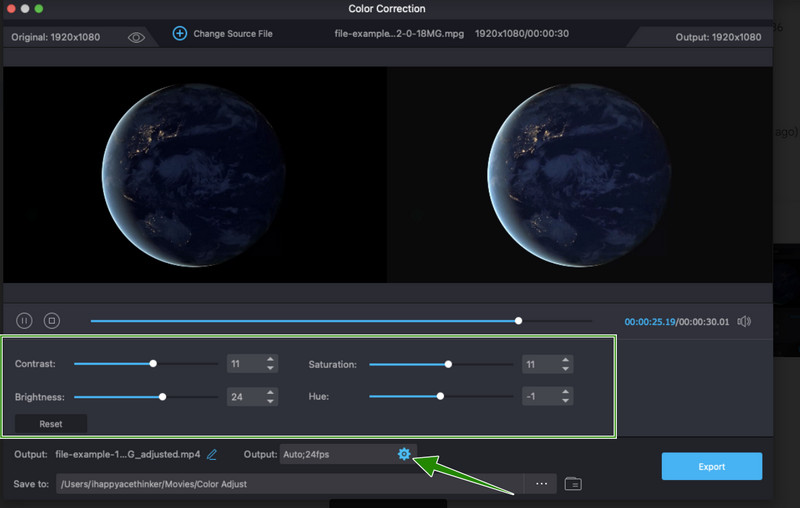Click the video timeline progress handle
Image resolution: width=800 pixels, height=508 pixels.
pos(518,321)
